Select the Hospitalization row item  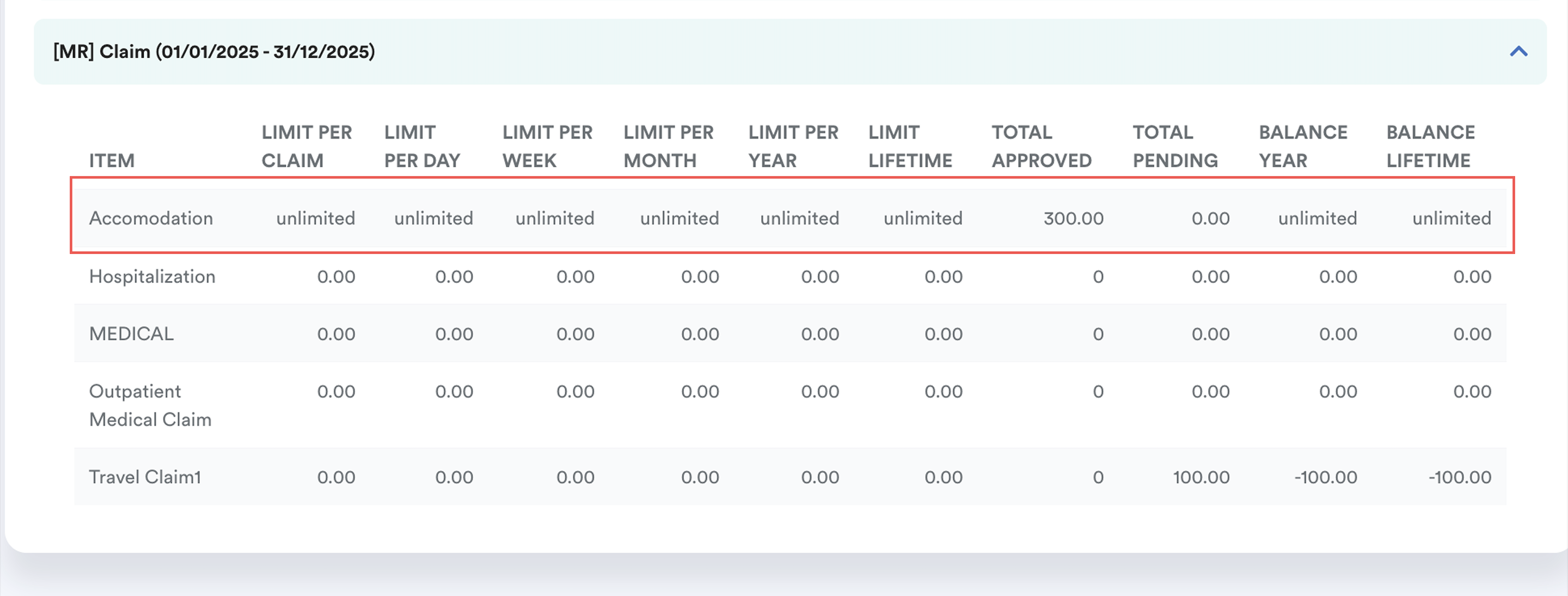tap(152, 277)
